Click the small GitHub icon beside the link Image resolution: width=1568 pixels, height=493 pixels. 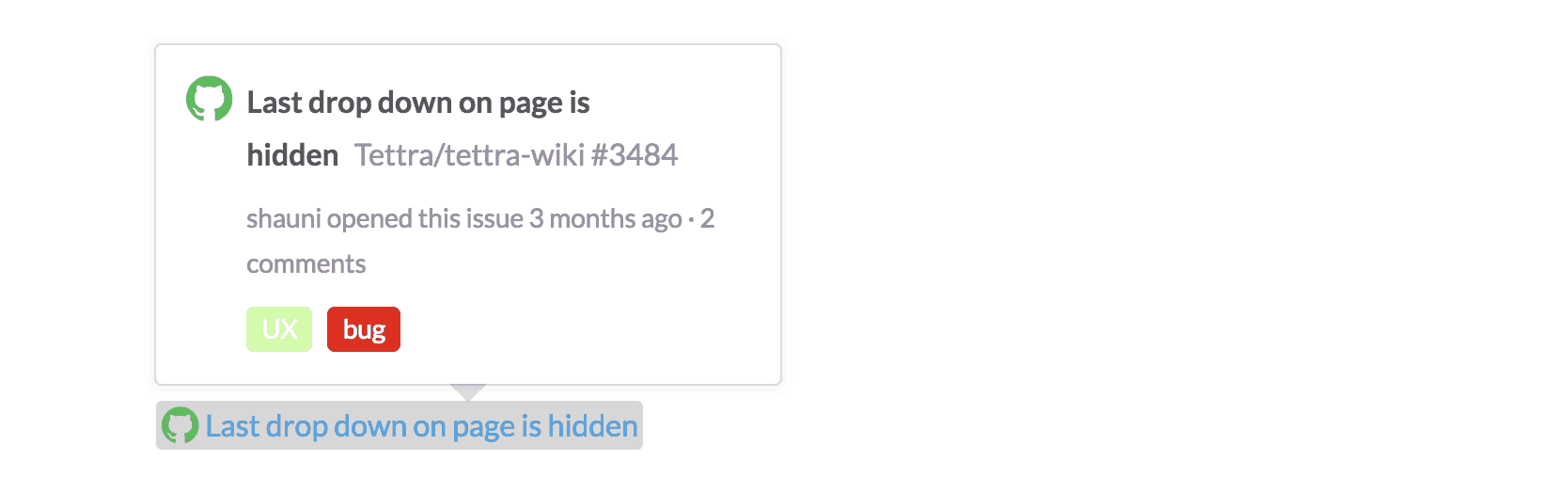point(180,425)
